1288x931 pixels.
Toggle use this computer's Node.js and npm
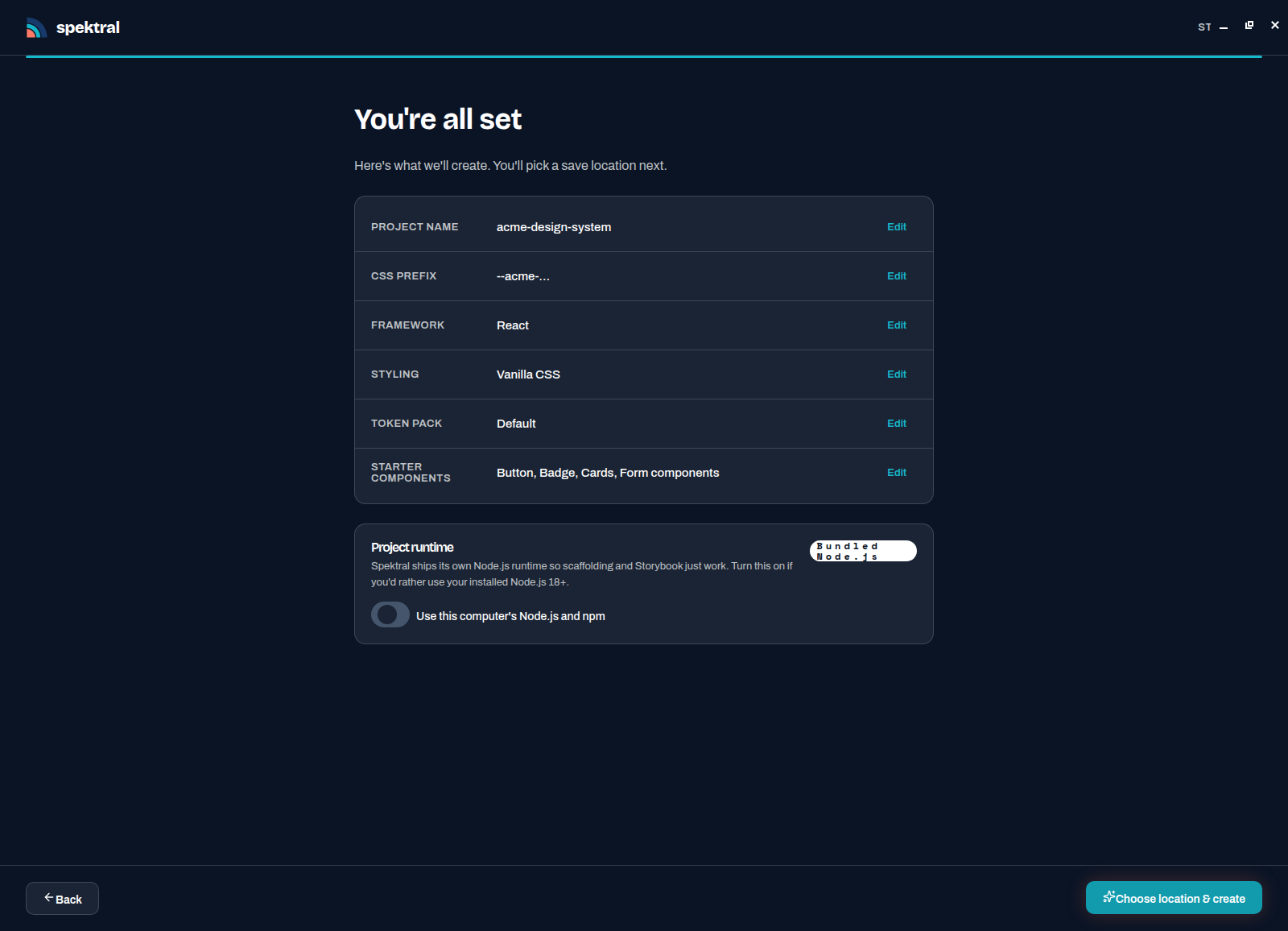pyautogui.click(x=390, y=614)
